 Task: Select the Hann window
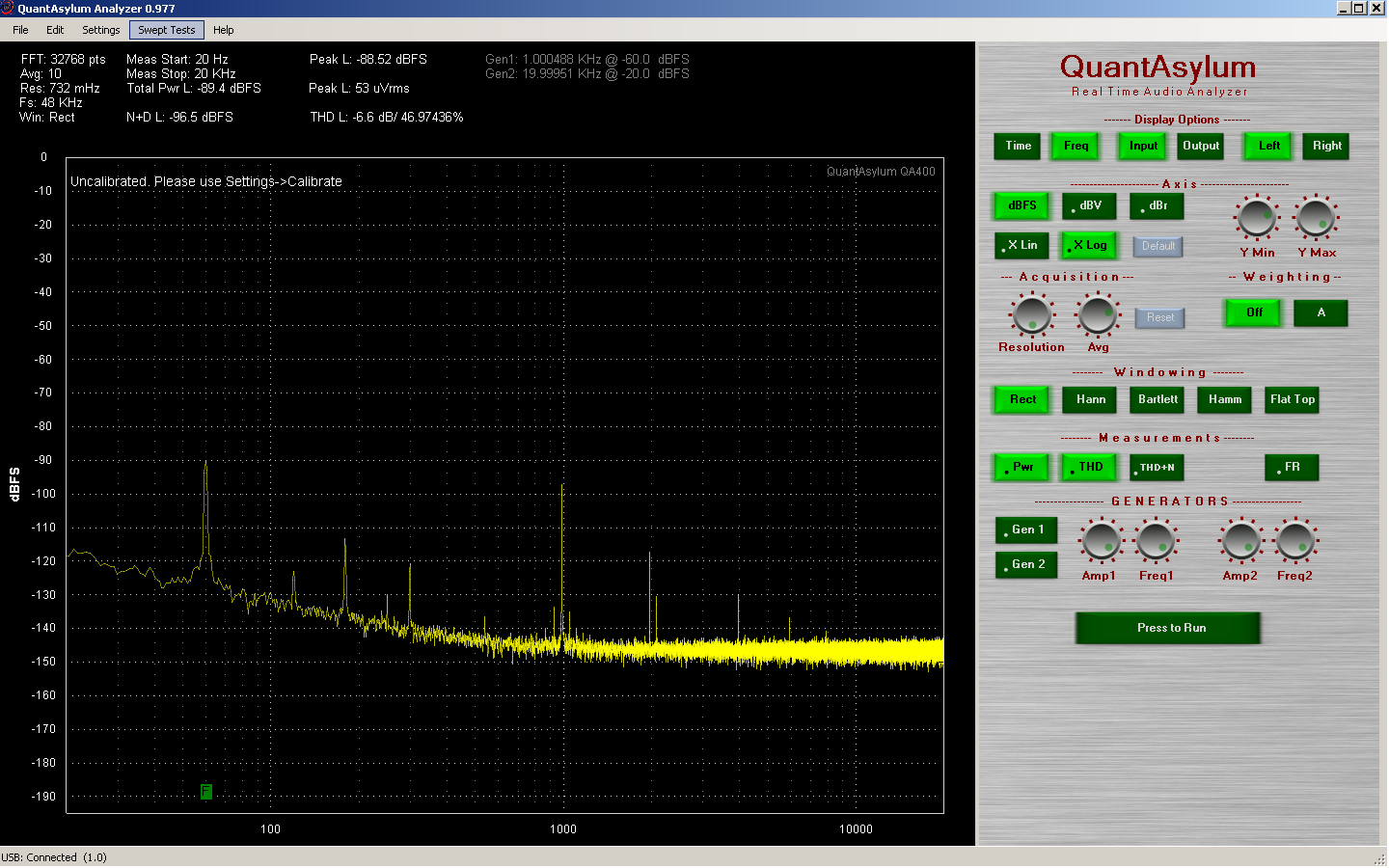[x=1090, y=400]
